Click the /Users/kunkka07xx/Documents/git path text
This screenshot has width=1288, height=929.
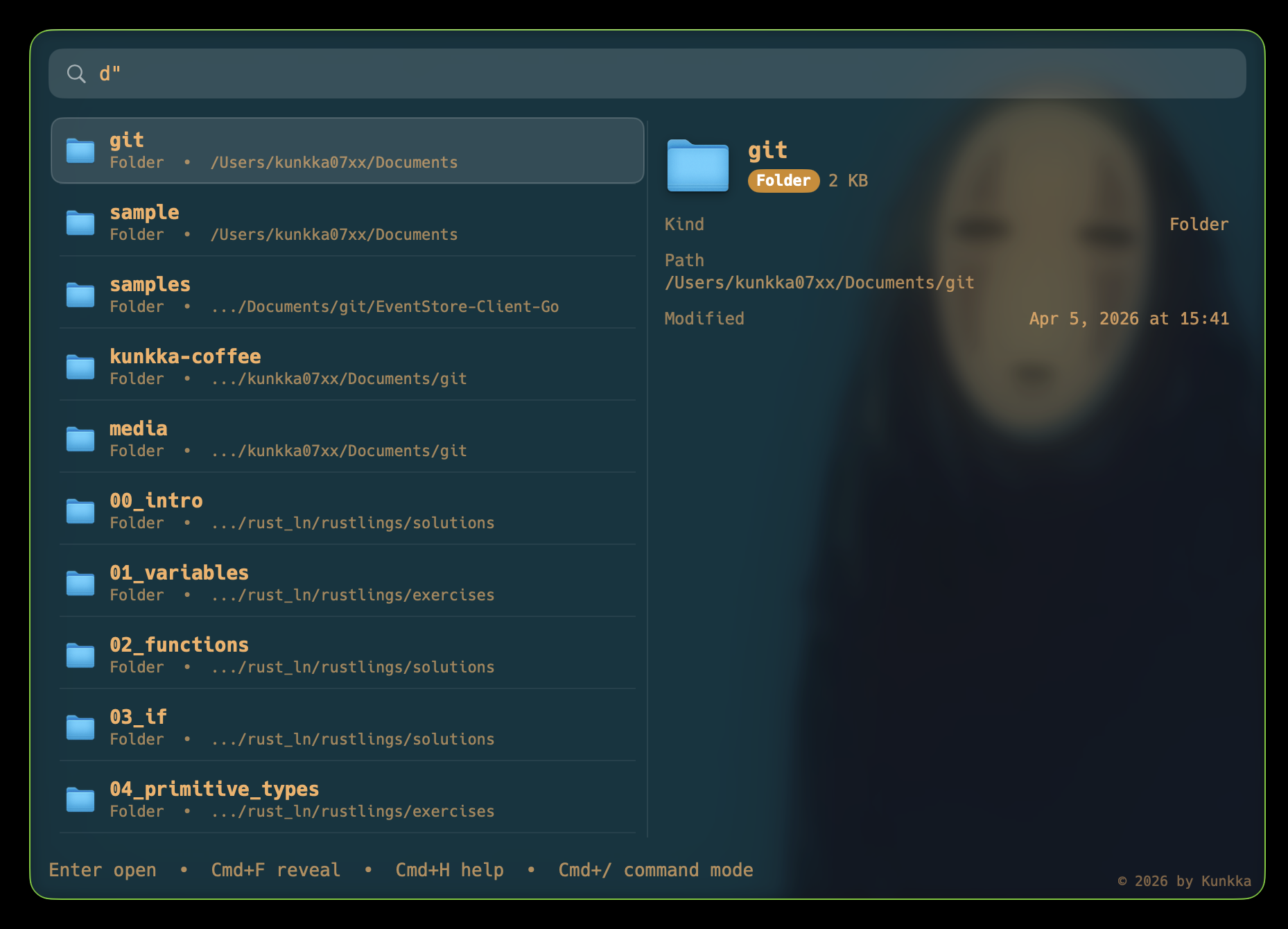pyautogui.click(x=819, y=283)
